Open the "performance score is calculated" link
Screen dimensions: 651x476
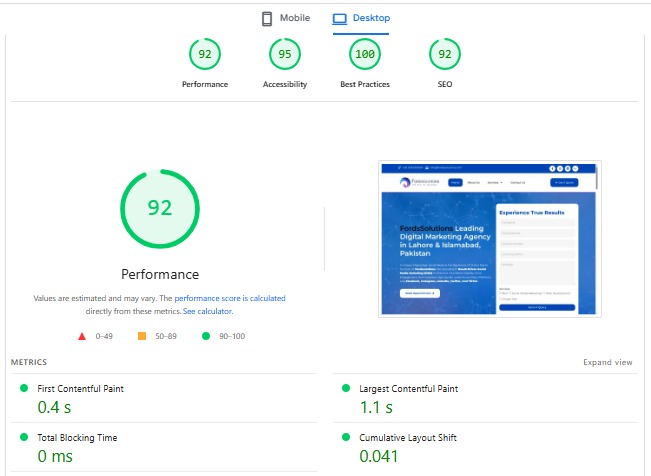tap(229, 298)
